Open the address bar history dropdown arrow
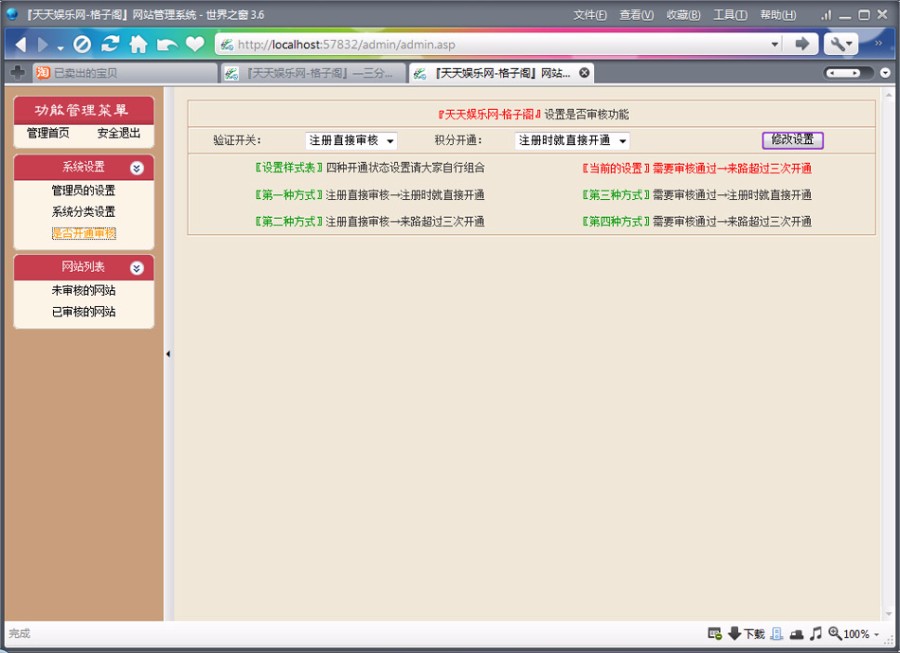 [x=776, y=44]
